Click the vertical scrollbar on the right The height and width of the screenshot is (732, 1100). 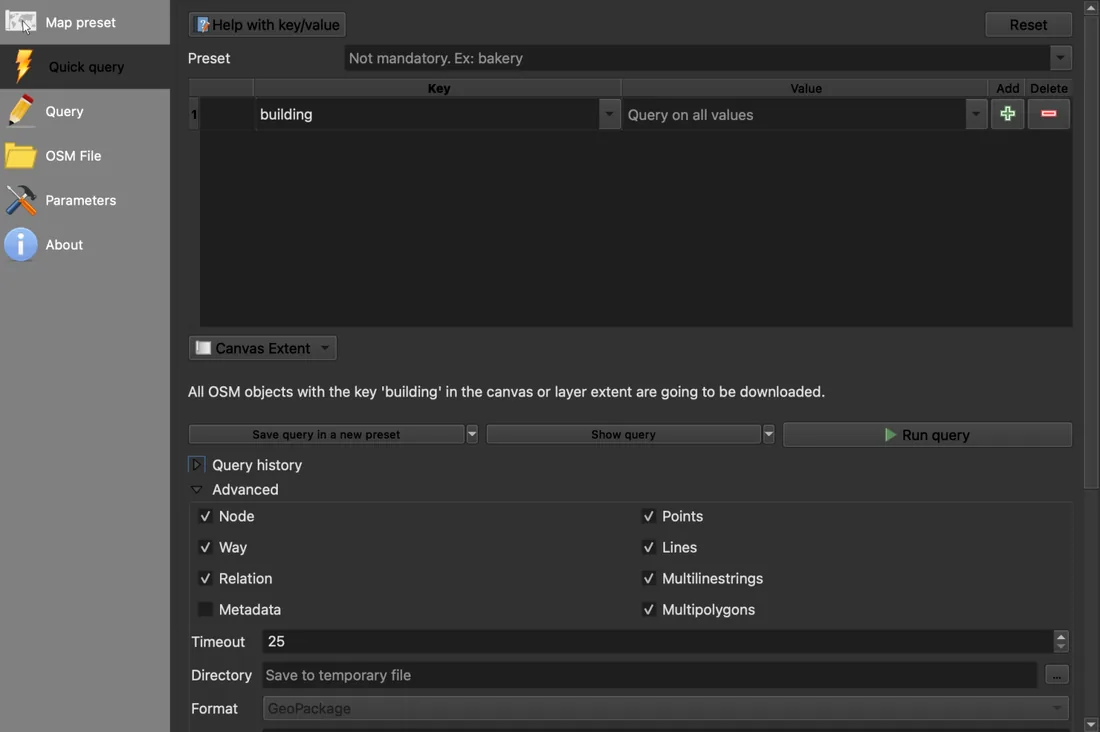tap(1091, 253)
